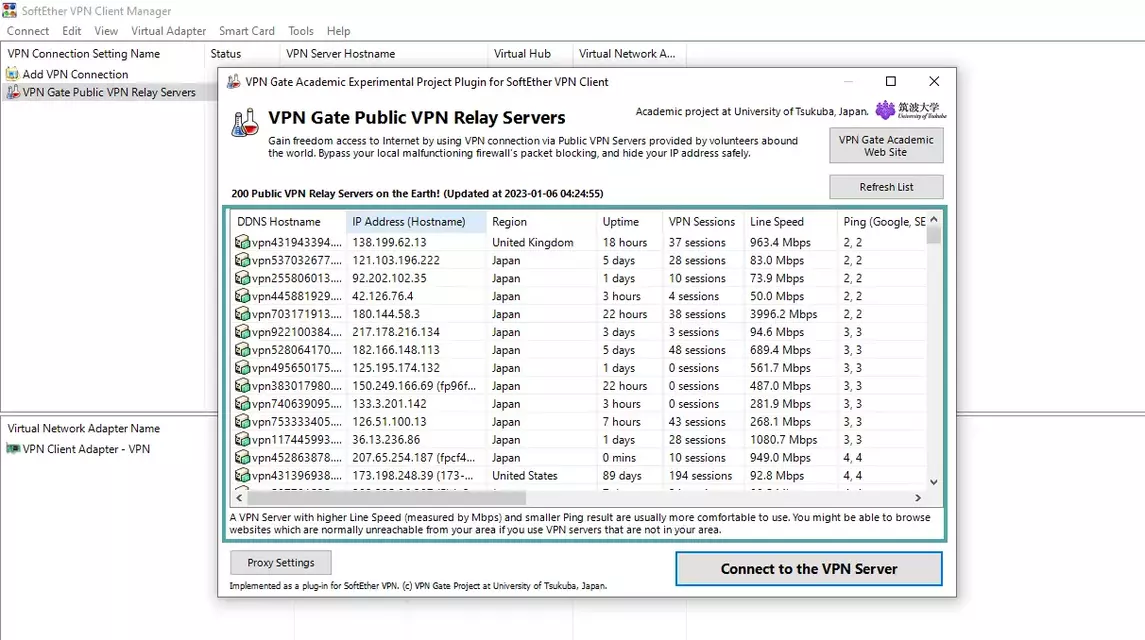Click the server icon for vpn452863878 row

click(242, 457)
